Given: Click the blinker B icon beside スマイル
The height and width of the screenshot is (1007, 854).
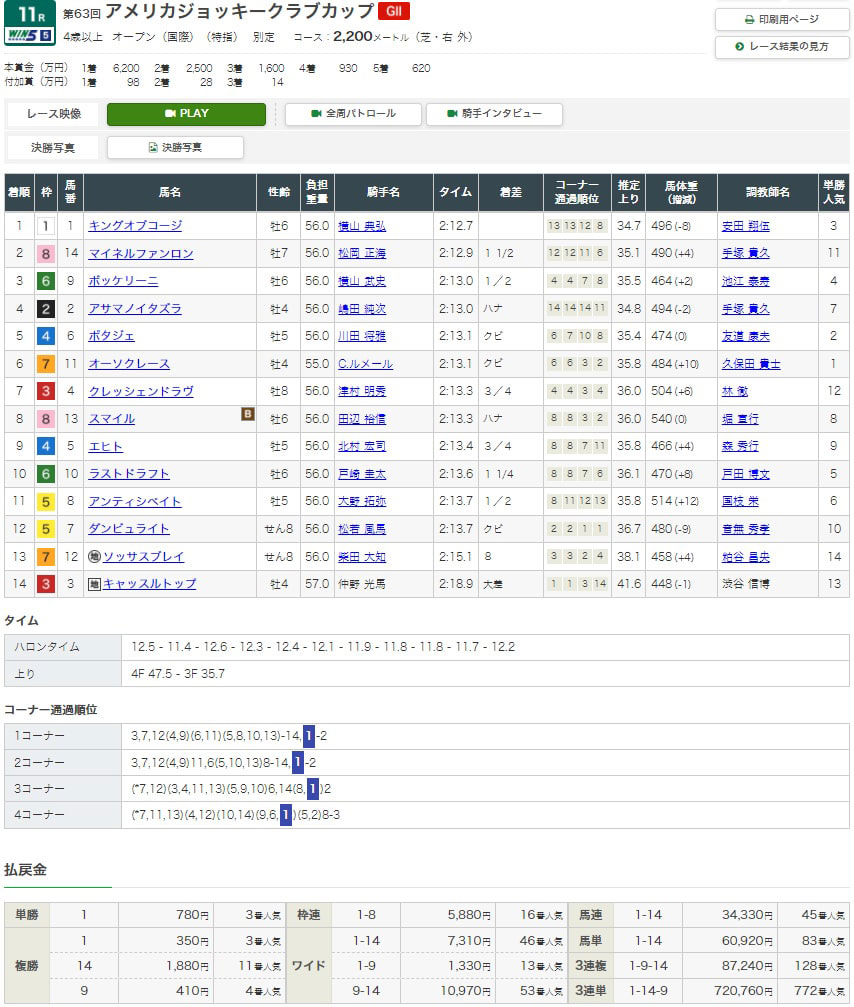Looking at the screenshot, I should (247, 413).
